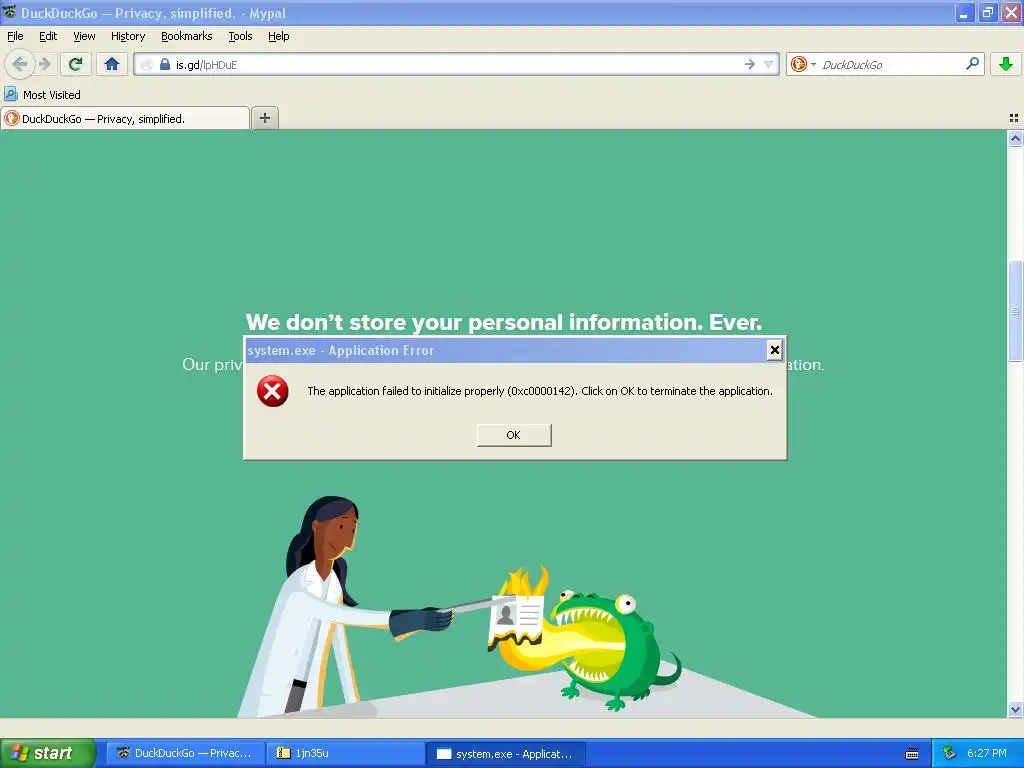Open the Tools menu
This screenshot has height=768, width=1024.
click(x=240, y=37)
